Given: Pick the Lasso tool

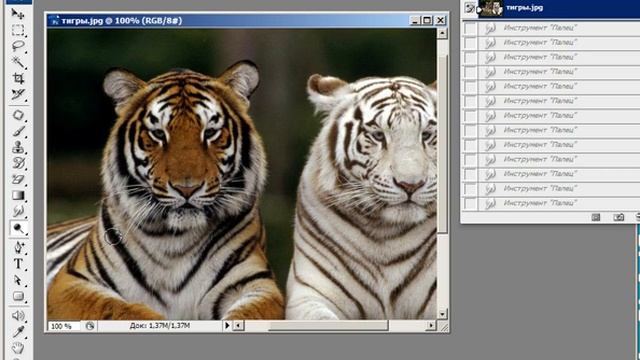Looking at the screenshot, I should (x=18, y=46).
